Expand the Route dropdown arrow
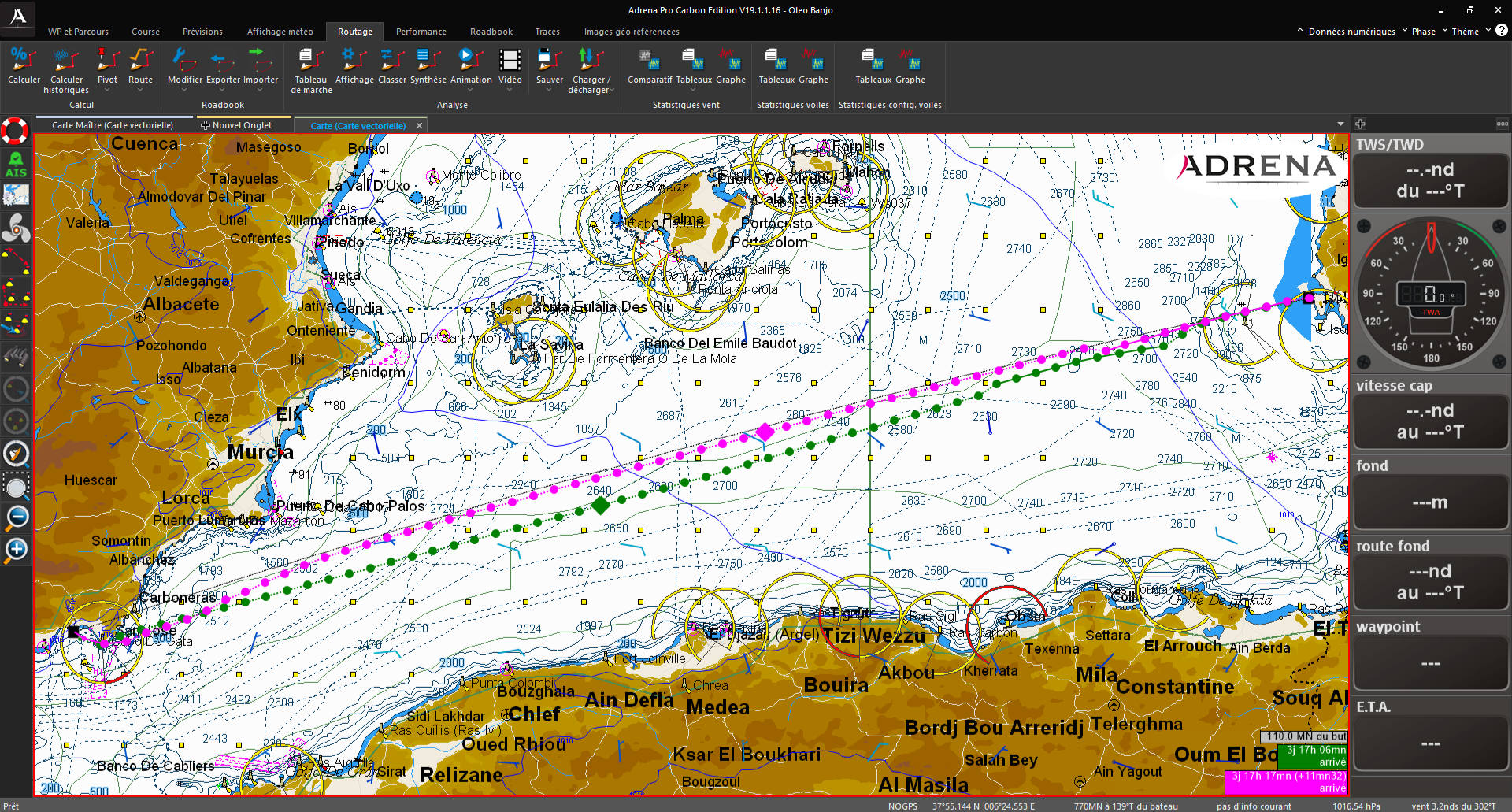The width and height of the screenshot is (1512, 812). point(140,90)
